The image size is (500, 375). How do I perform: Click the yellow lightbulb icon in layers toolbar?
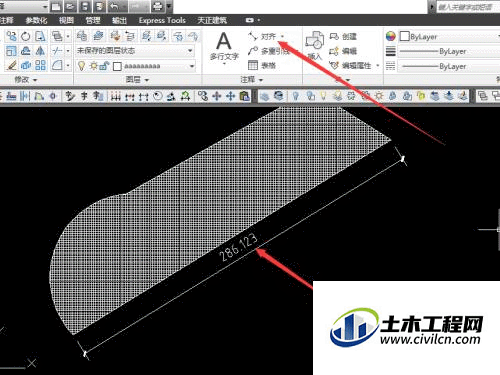tap(323, 96)
